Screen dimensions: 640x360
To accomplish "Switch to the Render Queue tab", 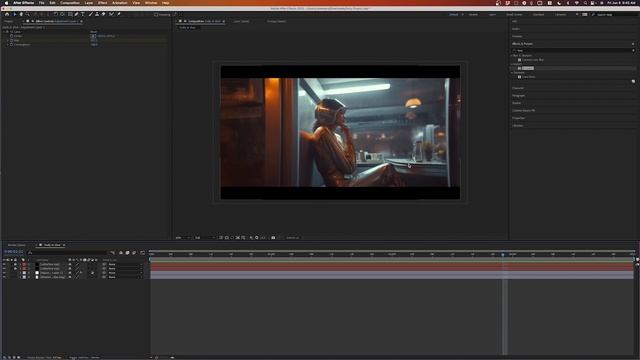I will 17,245.
